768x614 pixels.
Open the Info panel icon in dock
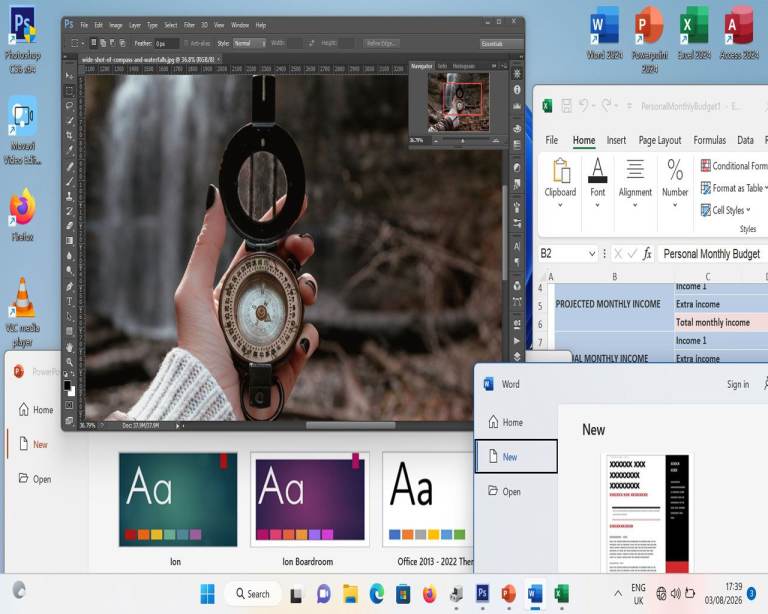(x=517, y=90)
